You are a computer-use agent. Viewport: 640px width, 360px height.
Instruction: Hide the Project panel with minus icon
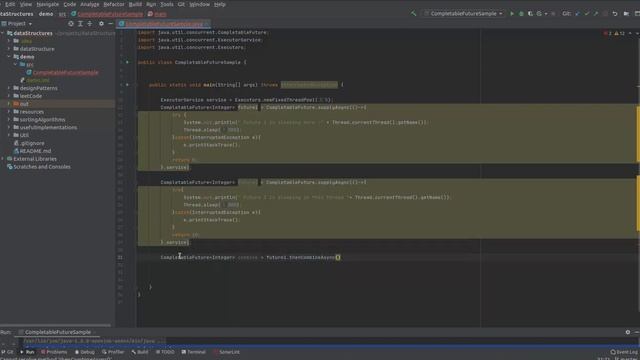pos(110,24)
